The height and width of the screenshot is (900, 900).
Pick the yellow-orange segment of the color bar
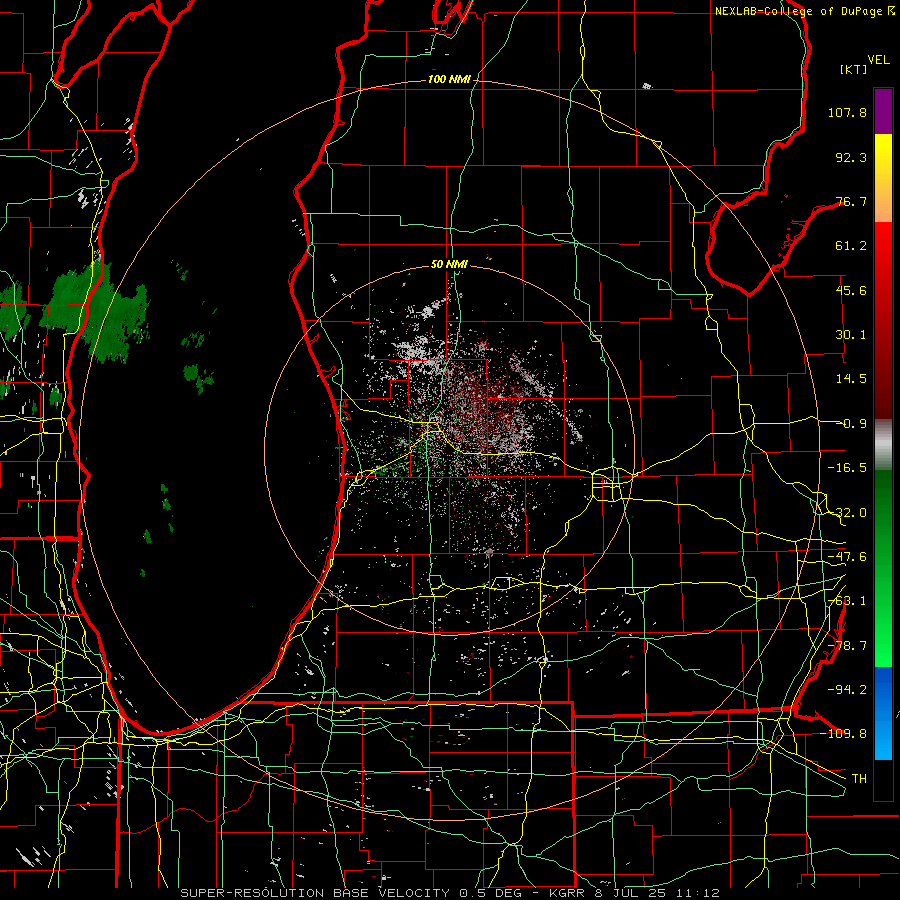[883, 178]
